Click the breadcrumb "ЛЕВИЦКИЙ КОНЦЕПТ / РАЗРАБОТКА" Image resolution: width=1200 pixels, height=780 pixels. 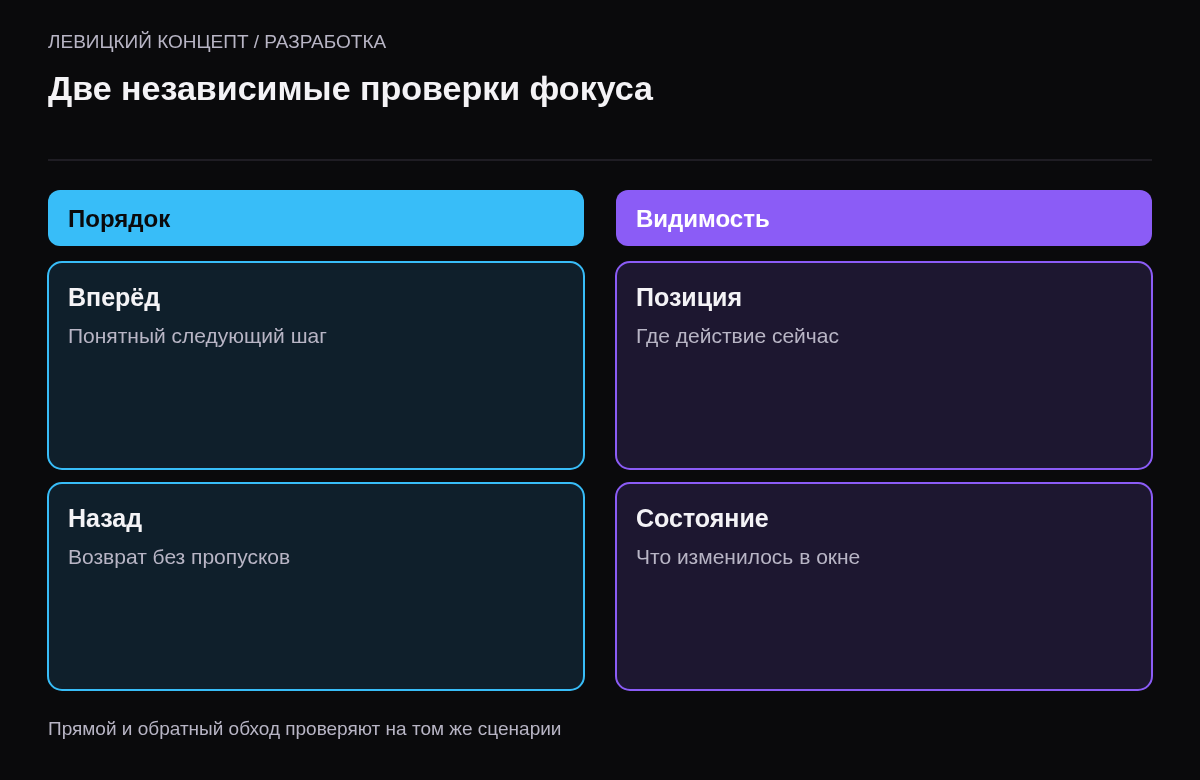(217, 42)
